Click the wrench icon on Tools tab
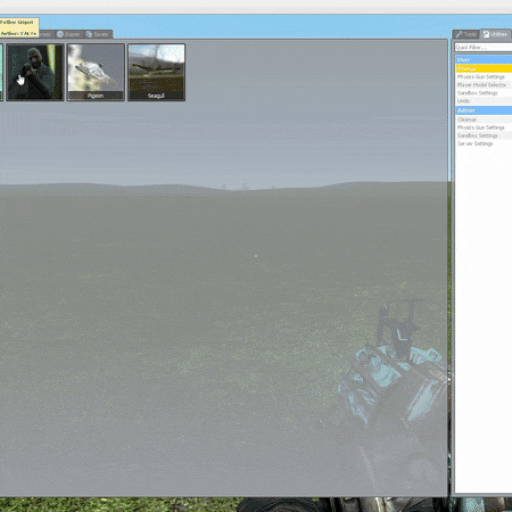Screen dimensions: 512x512 point(459,34)
